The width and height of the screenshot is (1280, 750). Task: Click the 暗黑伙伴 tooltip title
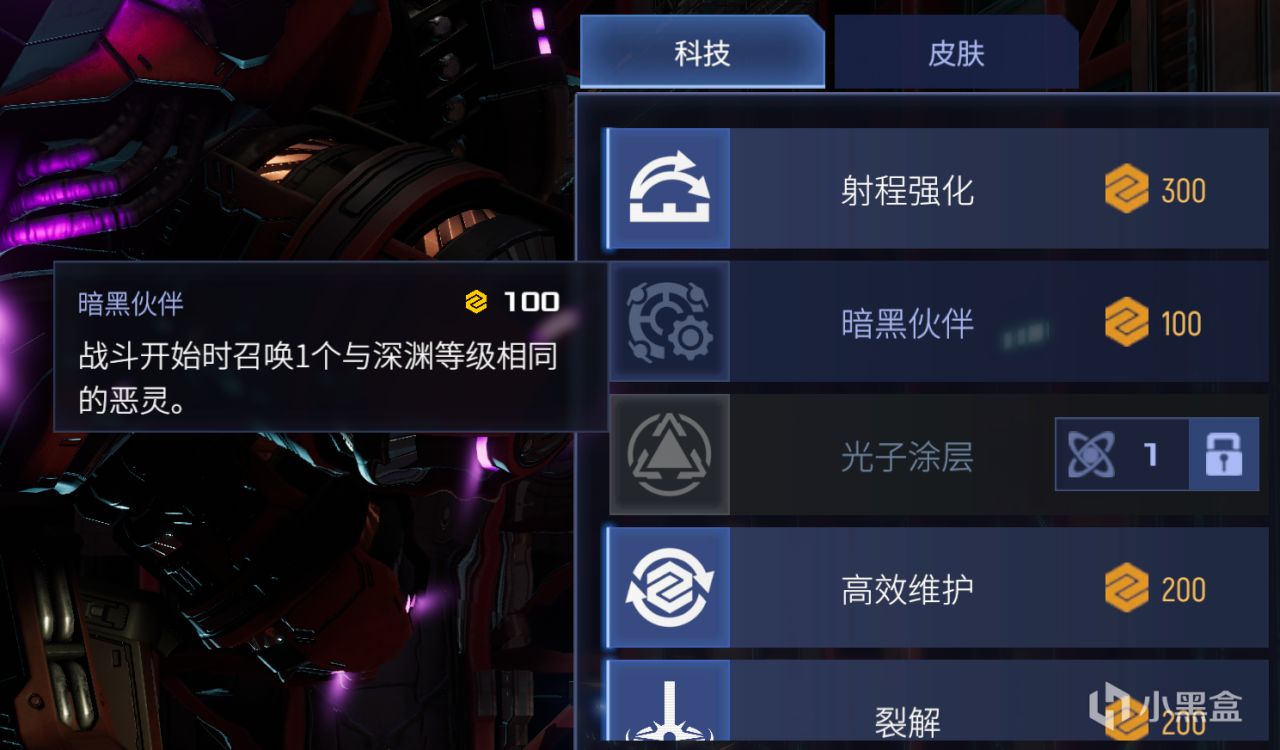(131, 303)
